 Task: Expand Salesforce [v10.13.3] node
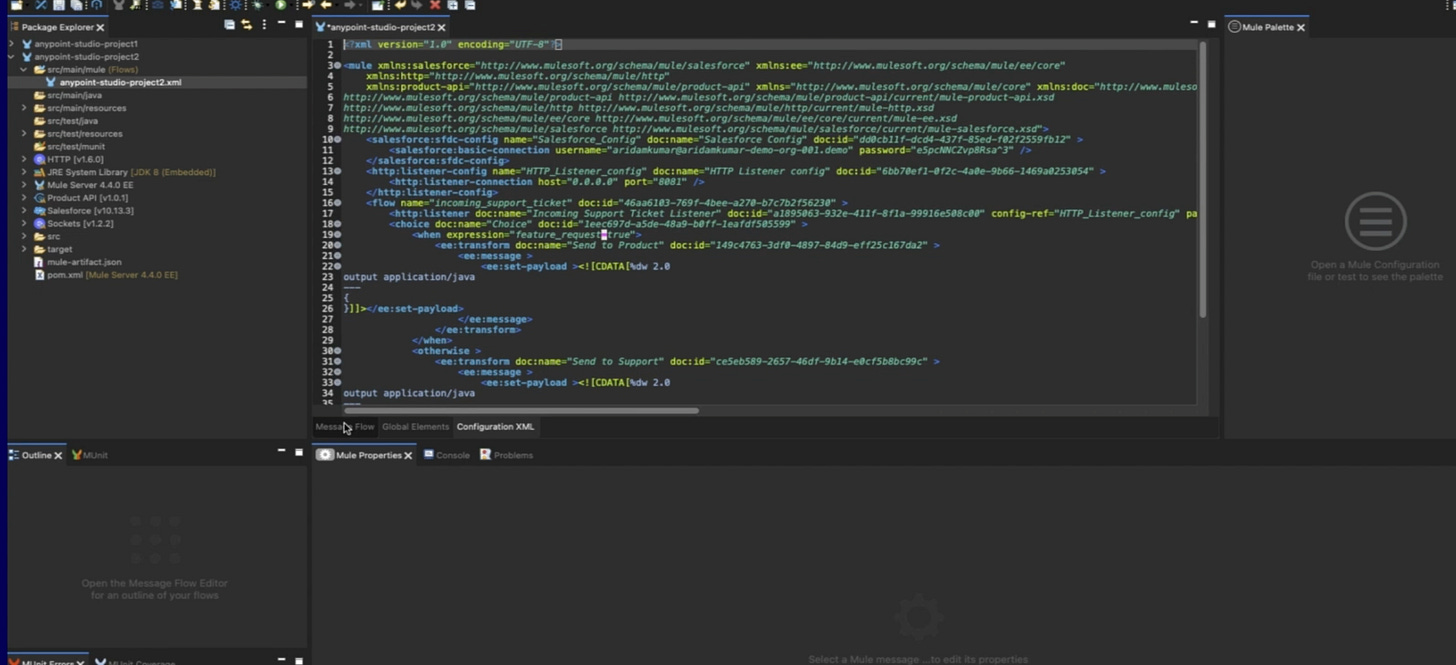pos(24,211)
